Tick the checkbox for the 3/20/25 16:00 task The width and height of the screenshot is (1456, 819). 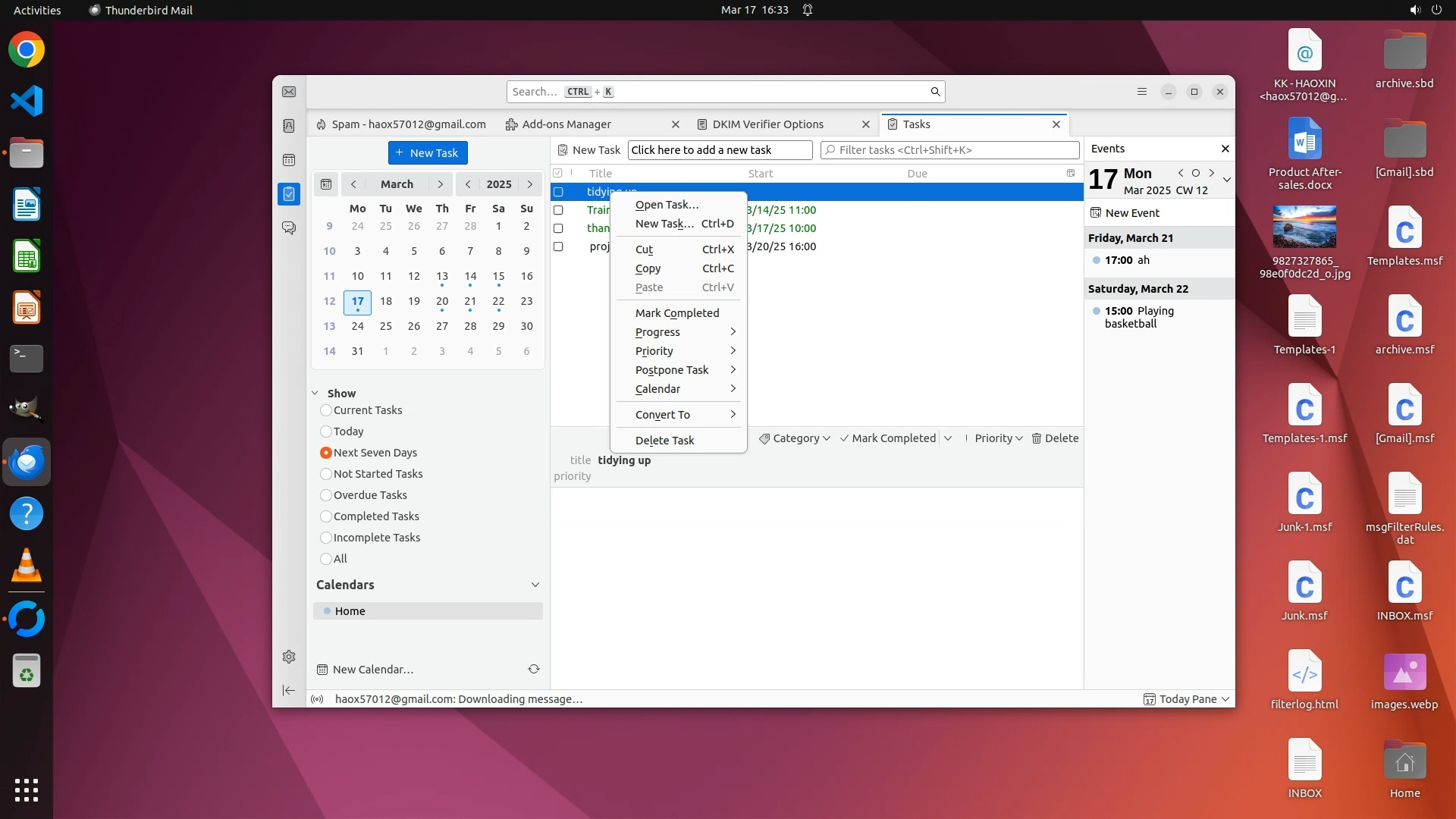[558, 246]
